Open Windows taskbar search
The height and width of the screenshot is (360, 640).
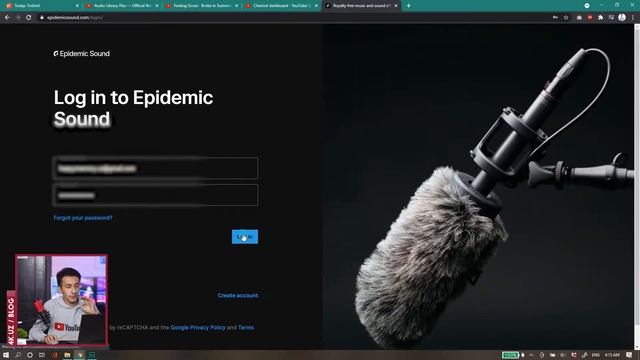click(x=18, y=355)
